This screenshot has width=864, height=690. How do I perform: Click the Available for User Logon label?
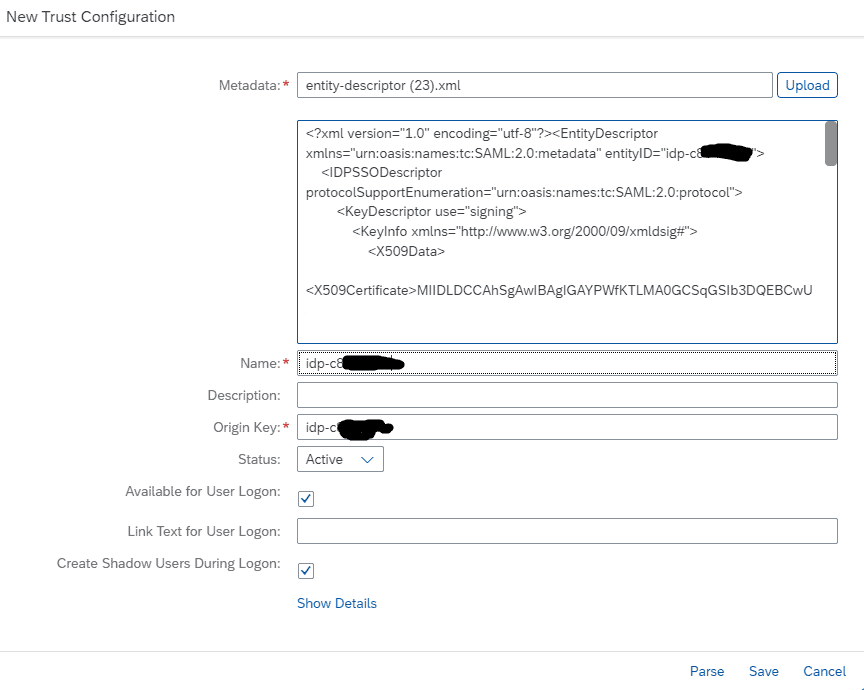click(203, 492)
